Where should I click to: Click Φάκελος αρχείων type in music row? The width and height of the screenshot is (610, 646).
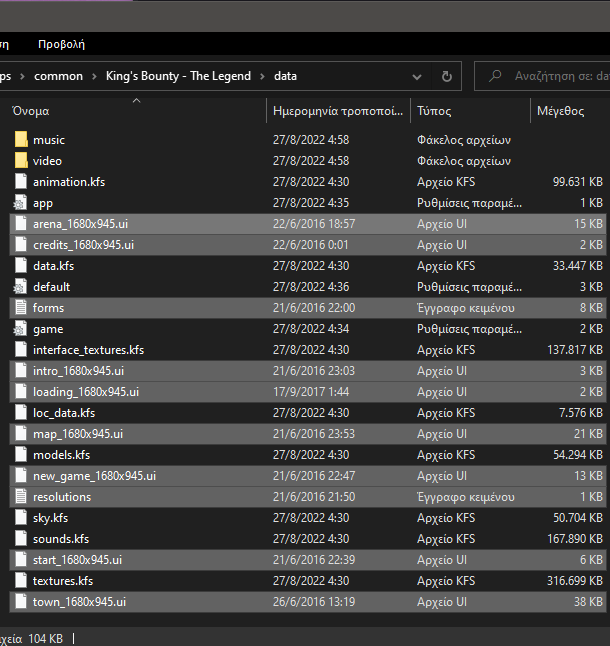click(464, 140)
